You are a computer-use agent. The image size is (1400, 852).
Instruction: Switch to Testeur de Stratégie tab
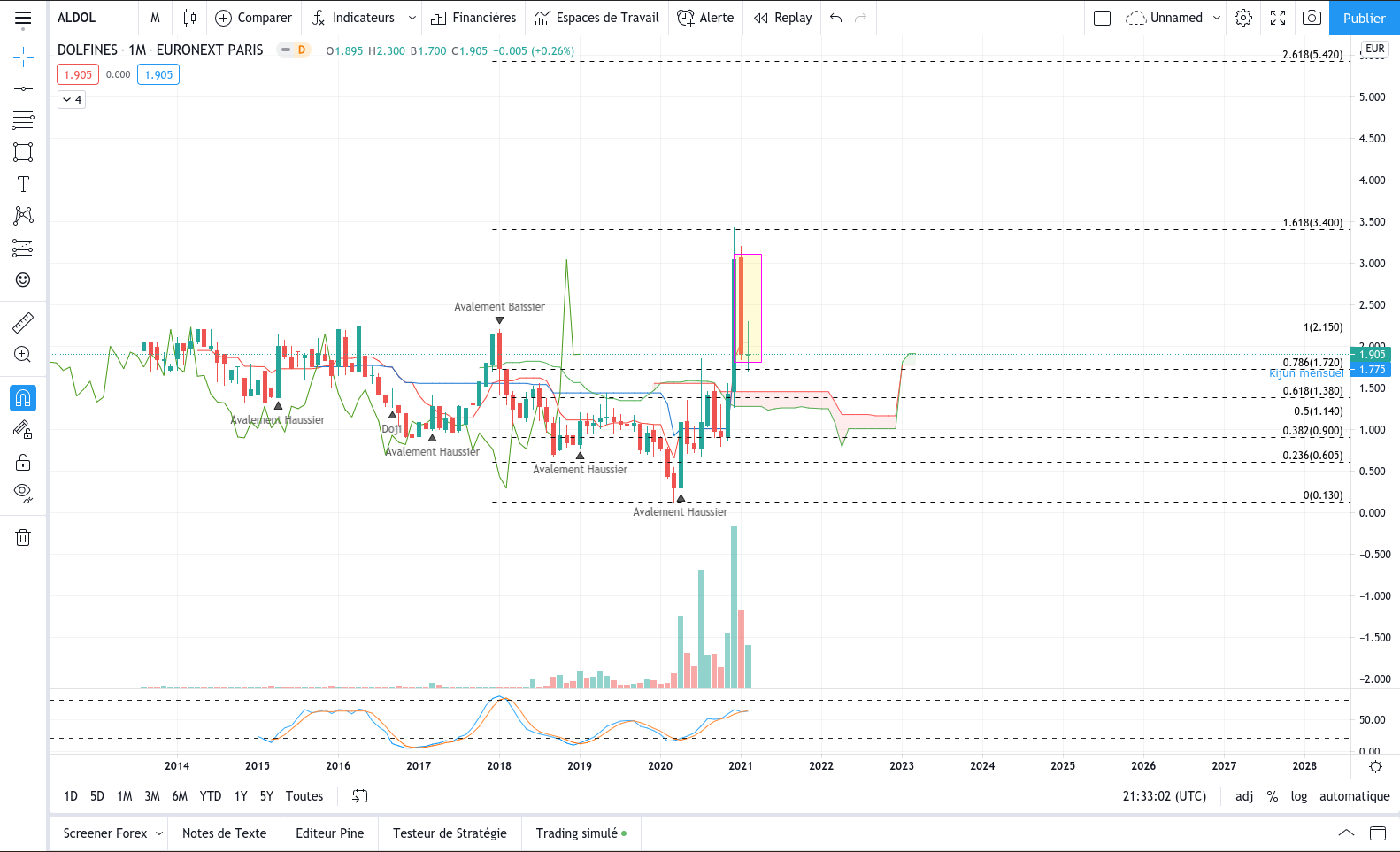point(450,833)
